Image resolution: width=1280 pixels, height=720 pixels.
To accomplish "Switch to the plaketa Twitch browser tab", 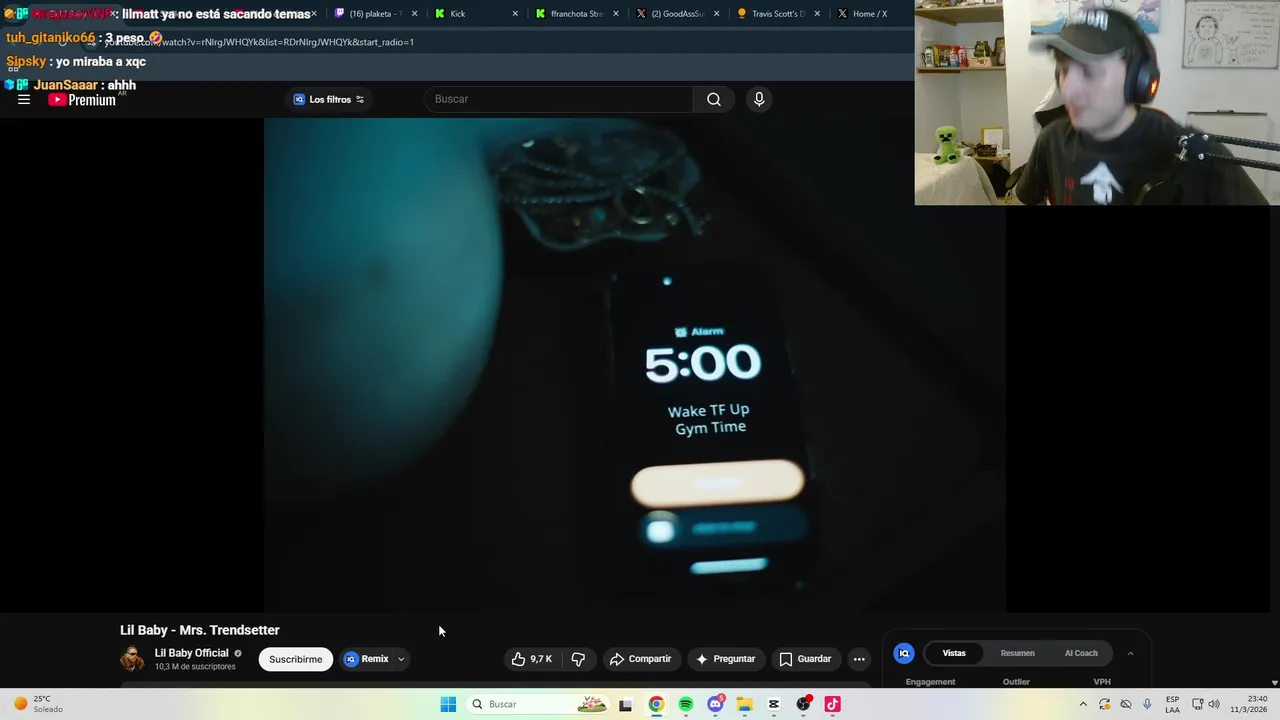I will pyautogui.click(x=374, y=14).
